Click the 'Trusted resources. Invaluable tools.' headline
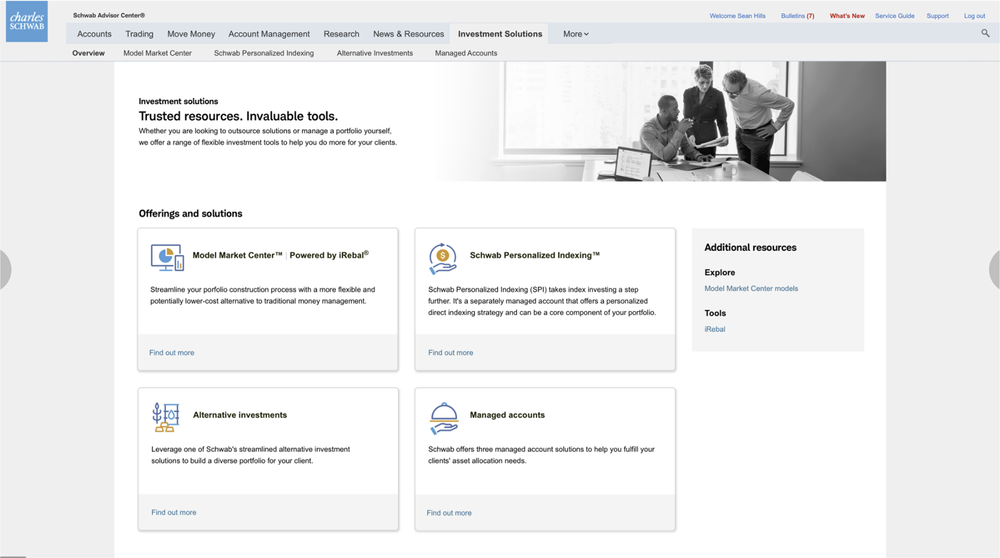The height and width of the screenshot is (558, 1000). coord(239,116)
